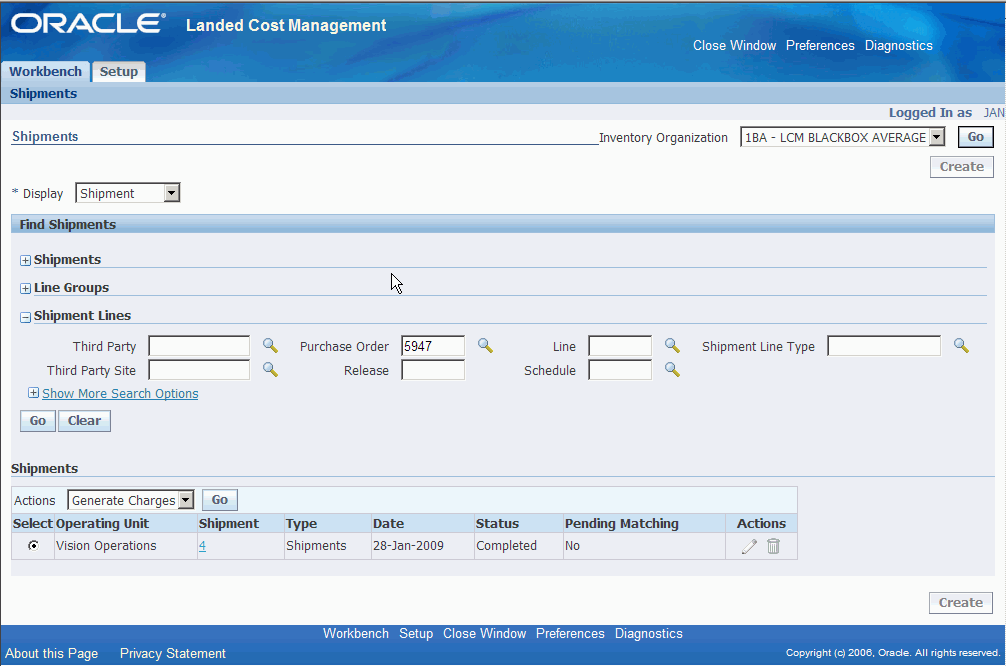Image resolution: width=1006 pixels, height=666 pixels.
Task: Click Workbench link in footer
Action: (x=355, y=633)
